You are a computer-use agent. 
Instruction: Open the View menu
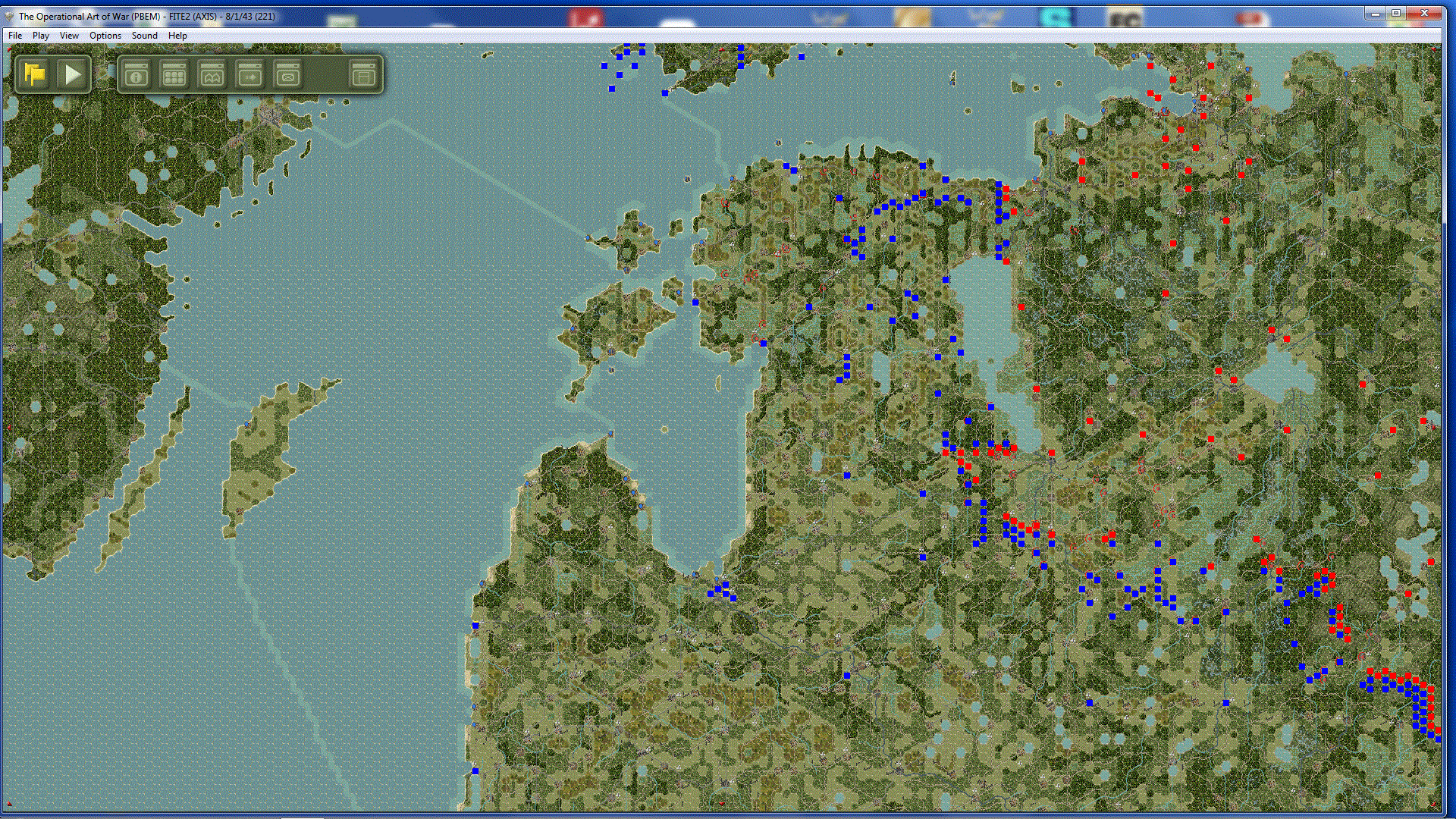69,36
